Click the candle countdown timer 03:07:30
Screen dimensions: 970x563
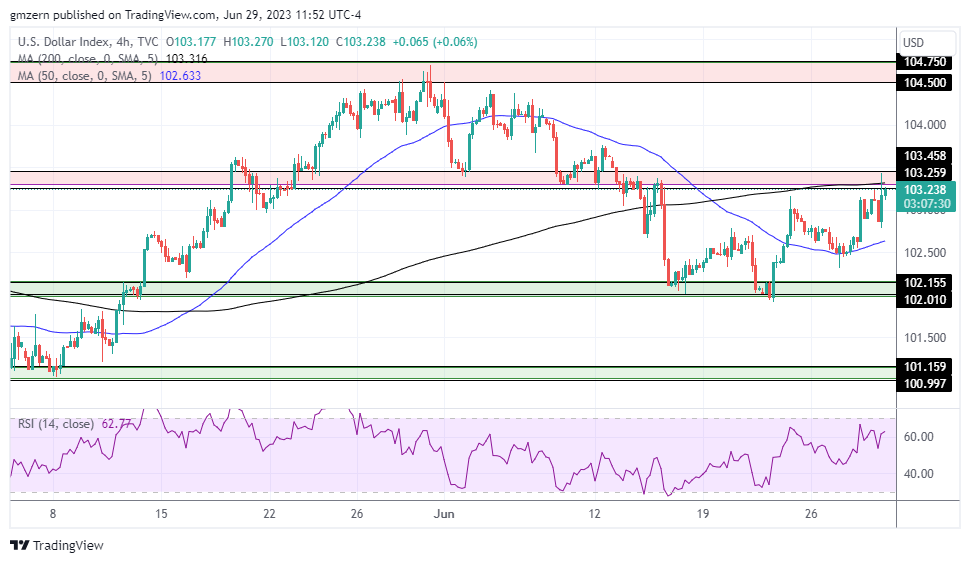coord(926,204)
